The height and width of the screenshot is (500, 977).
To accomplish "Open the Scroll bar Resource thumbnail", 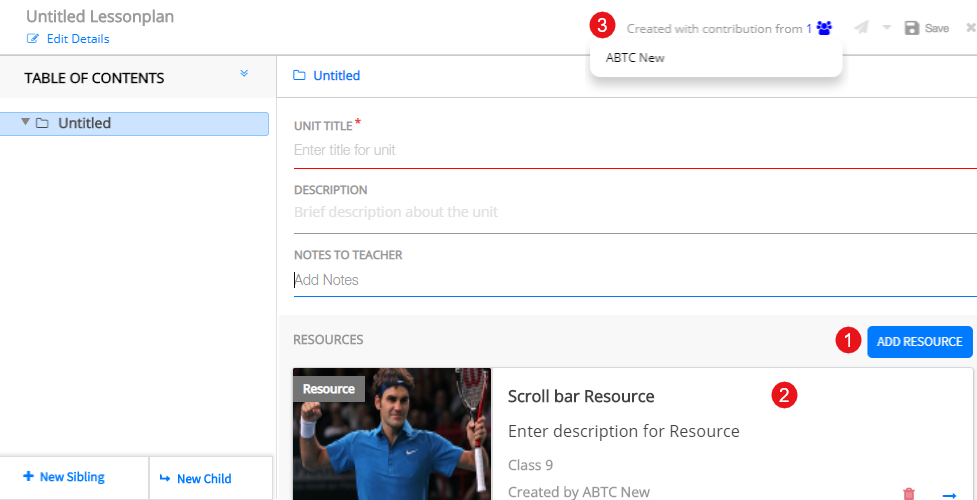I will tap(391, 434).
